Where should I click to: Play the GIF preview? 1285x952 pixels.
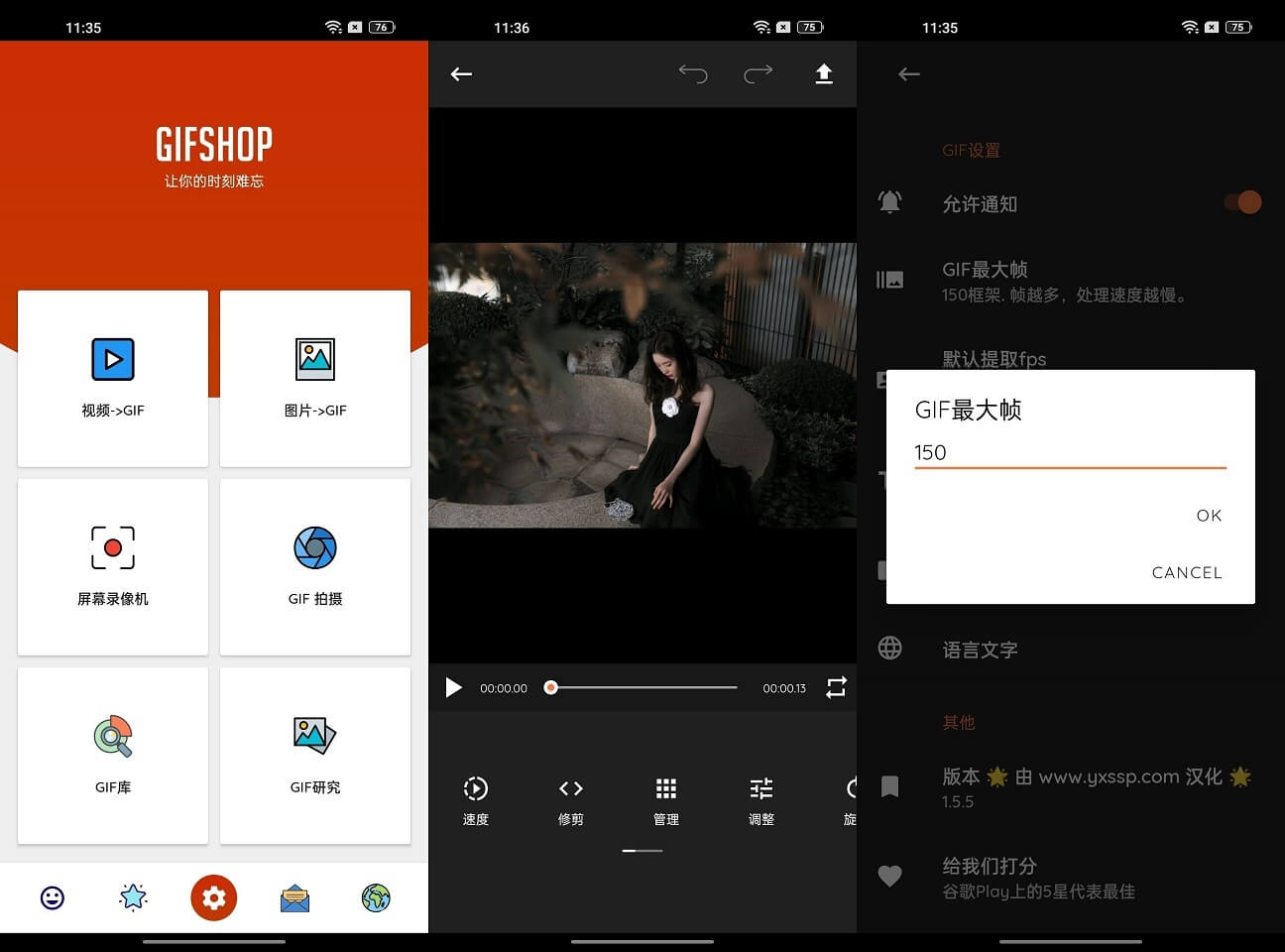(454, 687)
